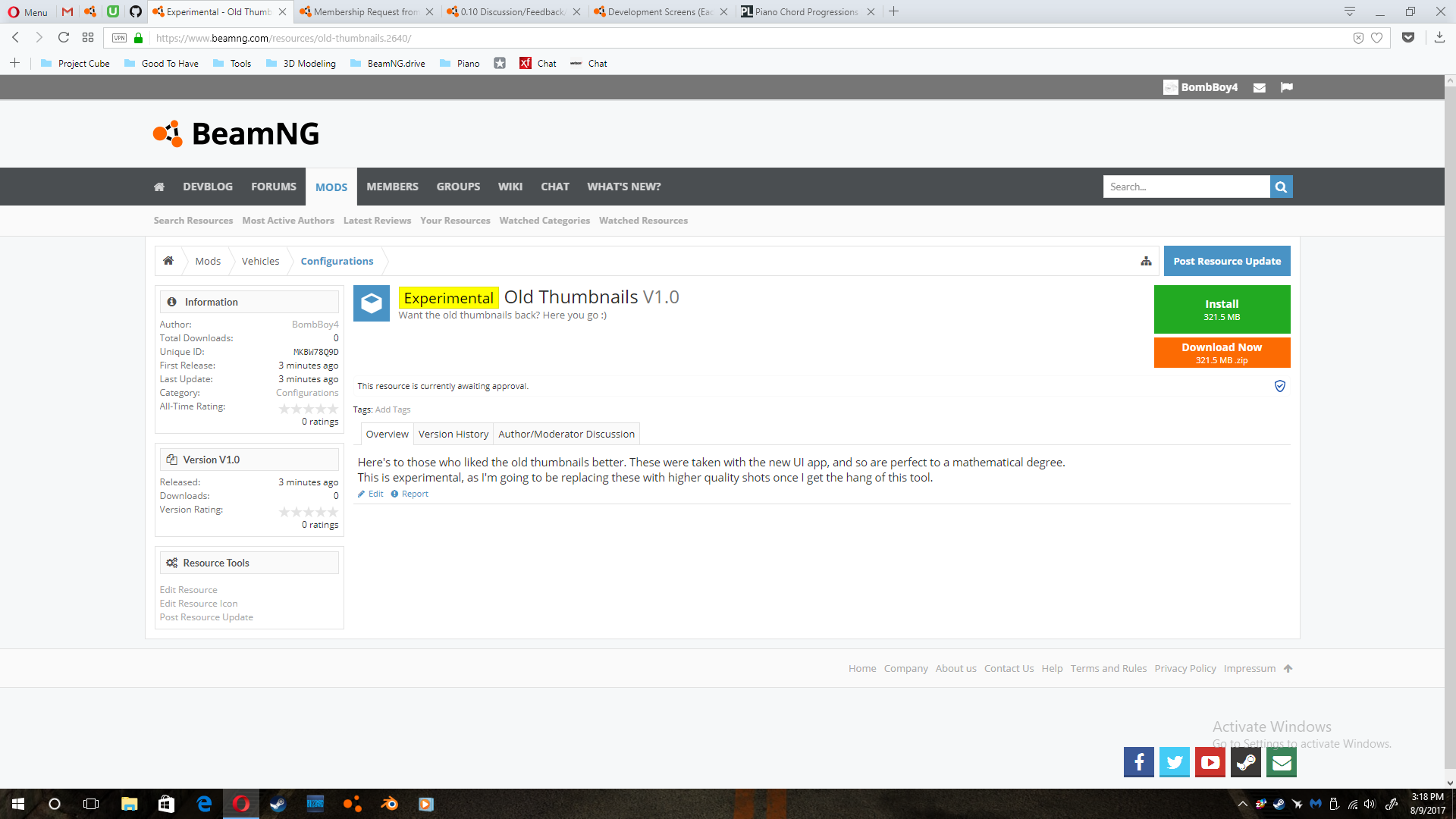The image size is (1456, 819).
Task: Click the resource cube icon
Action: [372, 303]
